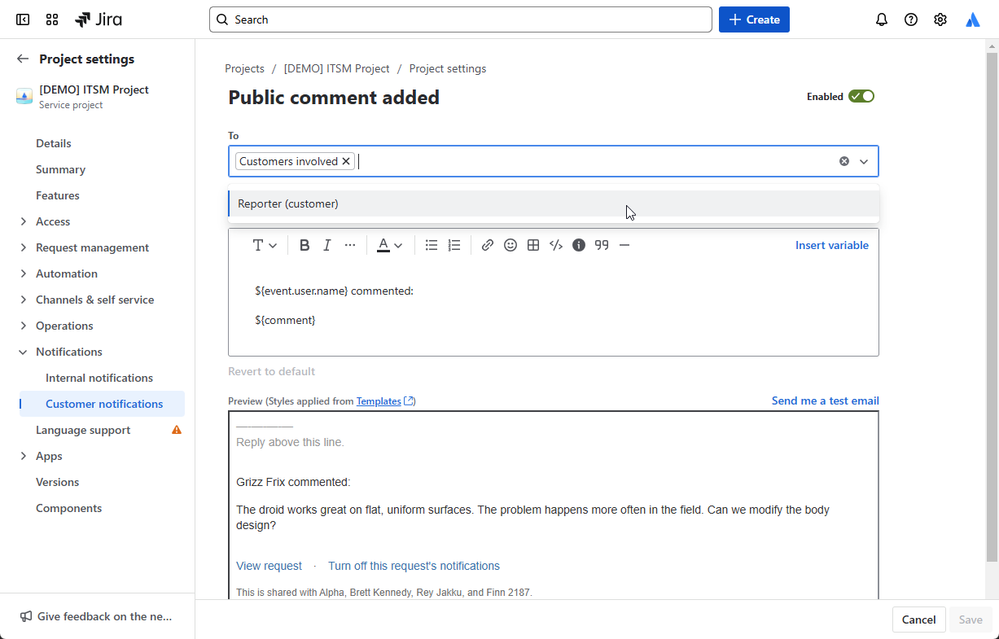999x639 pixels.
Task: Collapse the Notifications section
Action: [24, 352]
